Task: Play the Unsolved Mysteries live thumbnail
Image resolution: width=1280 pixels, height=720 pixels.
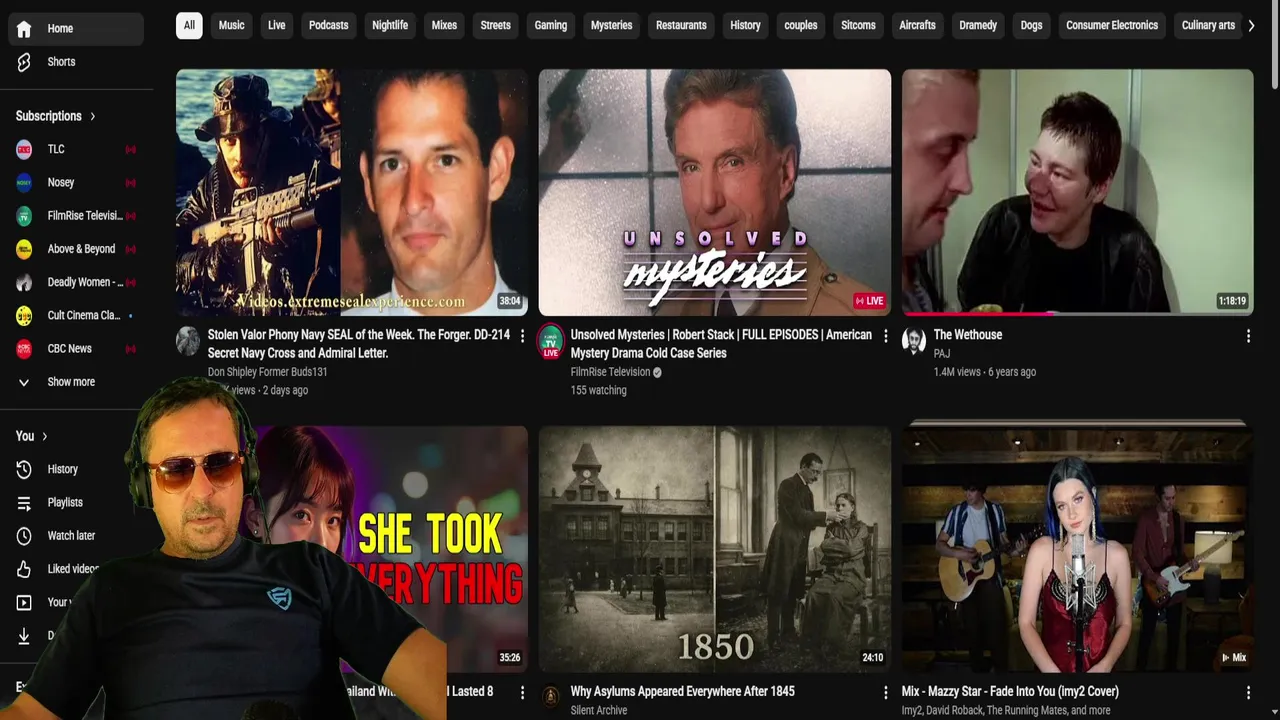Action: pos(715,192)
